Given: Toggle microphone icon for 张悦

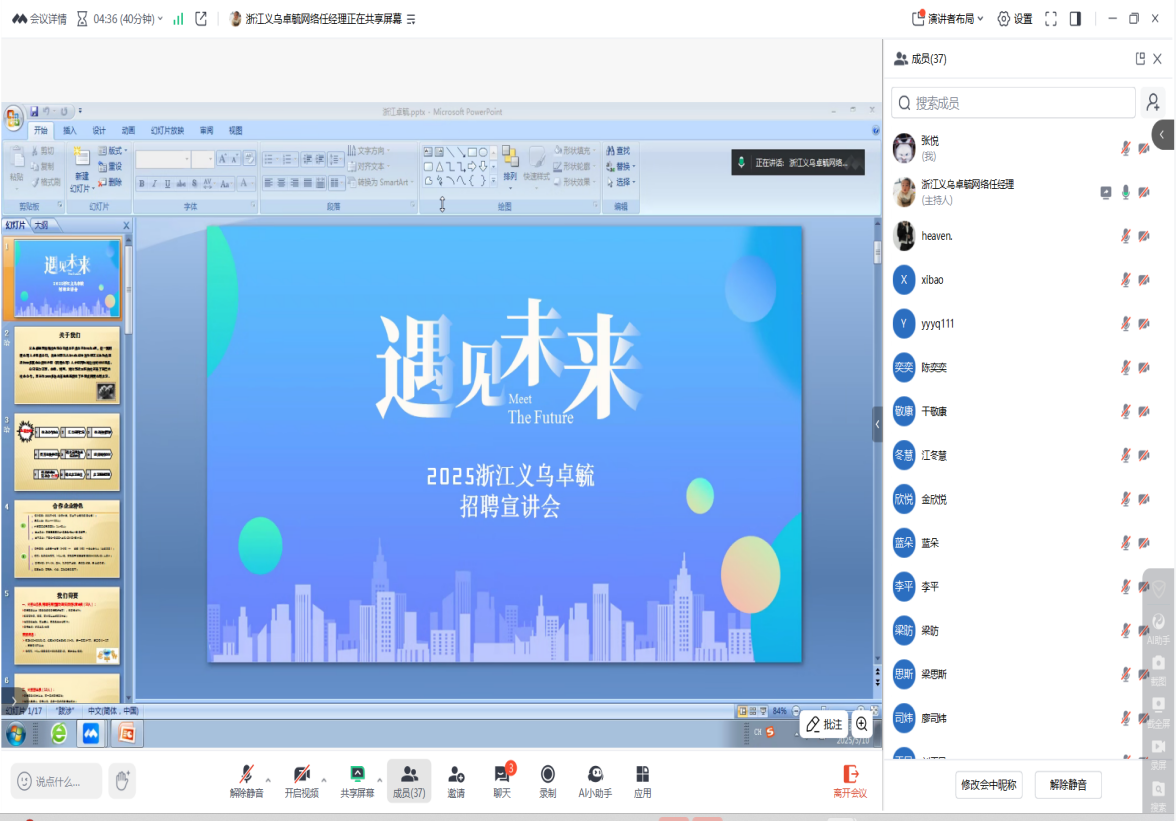Looking at the screenshot, I should (1125, 148).
